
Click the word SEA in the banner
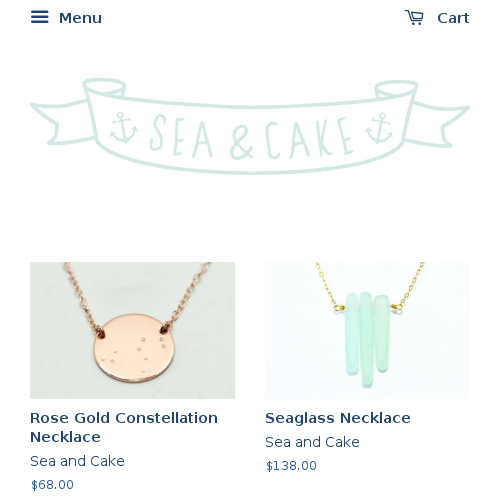click(x=181, y=137)
